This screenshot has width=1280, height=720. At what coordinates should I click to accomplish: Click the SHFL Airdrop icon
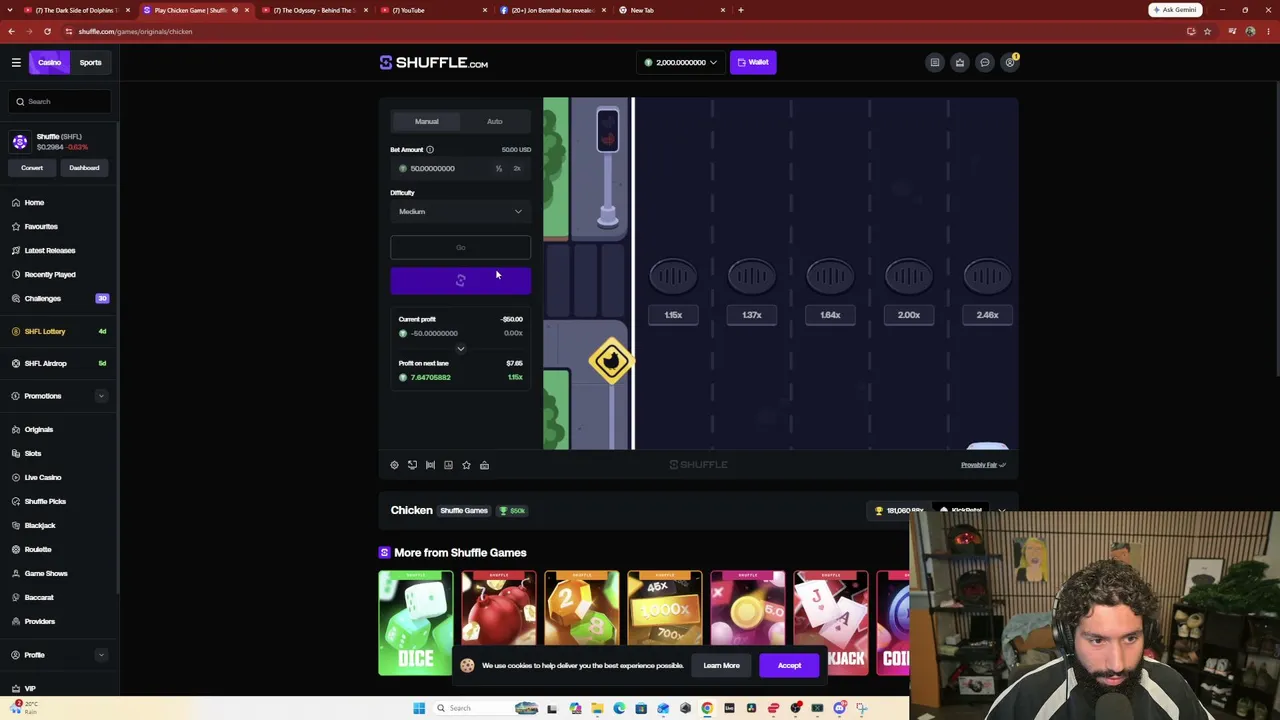(x=16, y=363)
